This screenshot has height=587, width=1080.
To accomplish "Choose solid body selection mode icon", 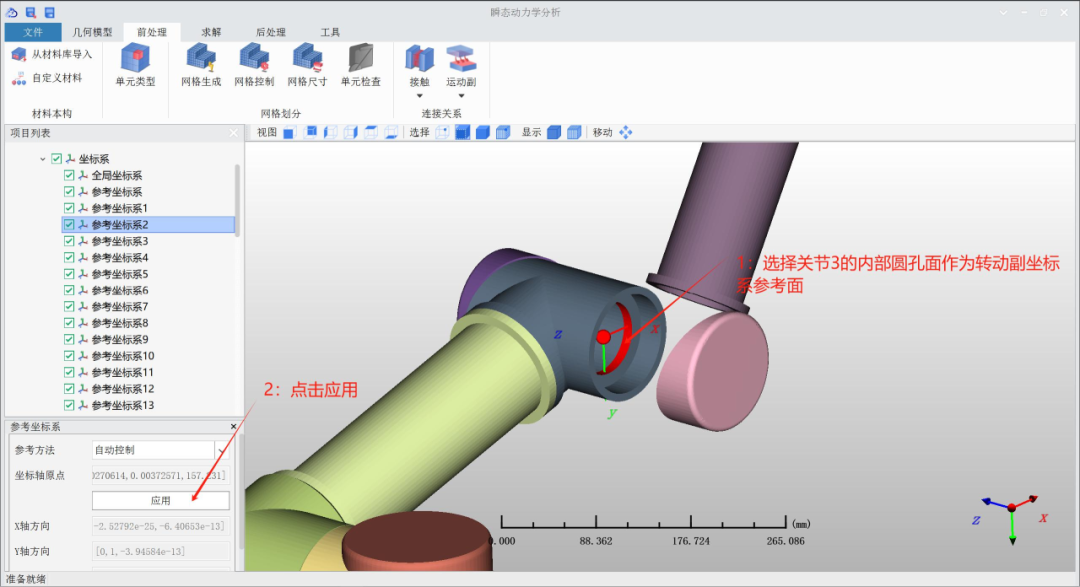I will (x=483, y=132).
